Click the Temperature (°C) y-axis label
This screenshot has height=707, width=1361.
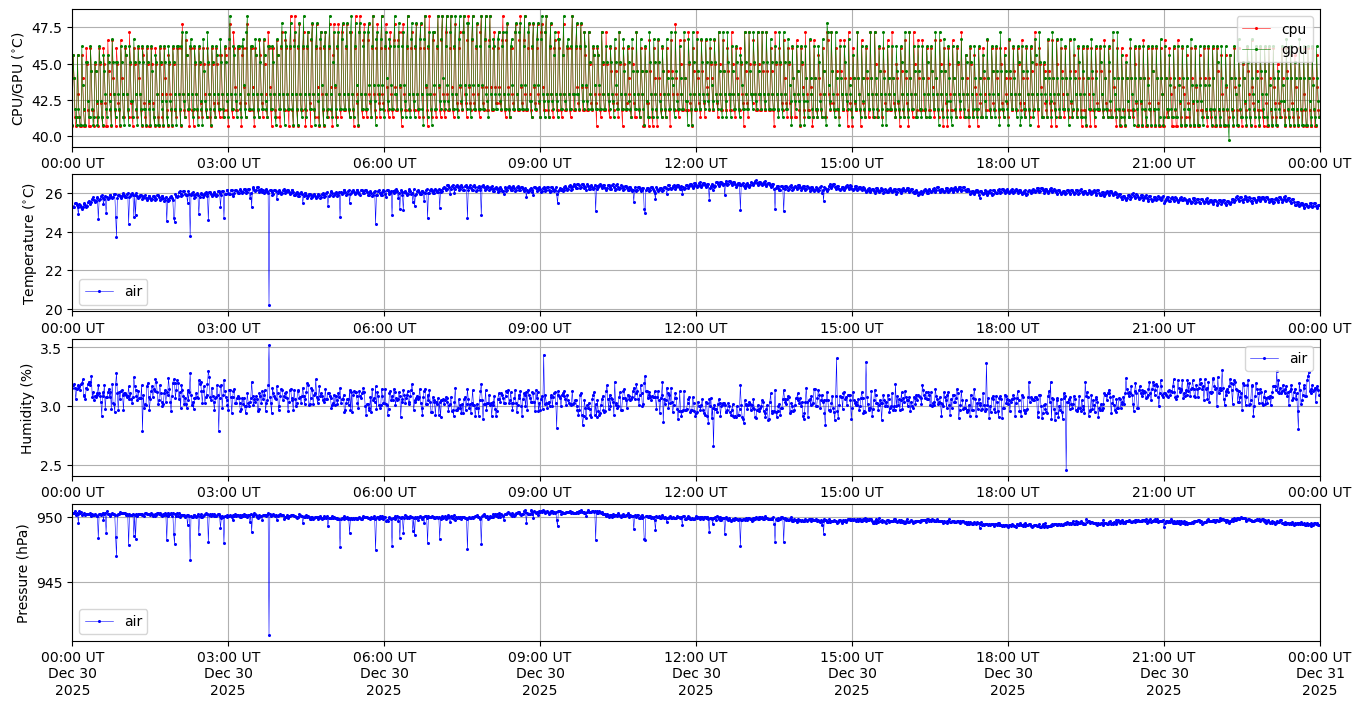(x=27, y=244)
